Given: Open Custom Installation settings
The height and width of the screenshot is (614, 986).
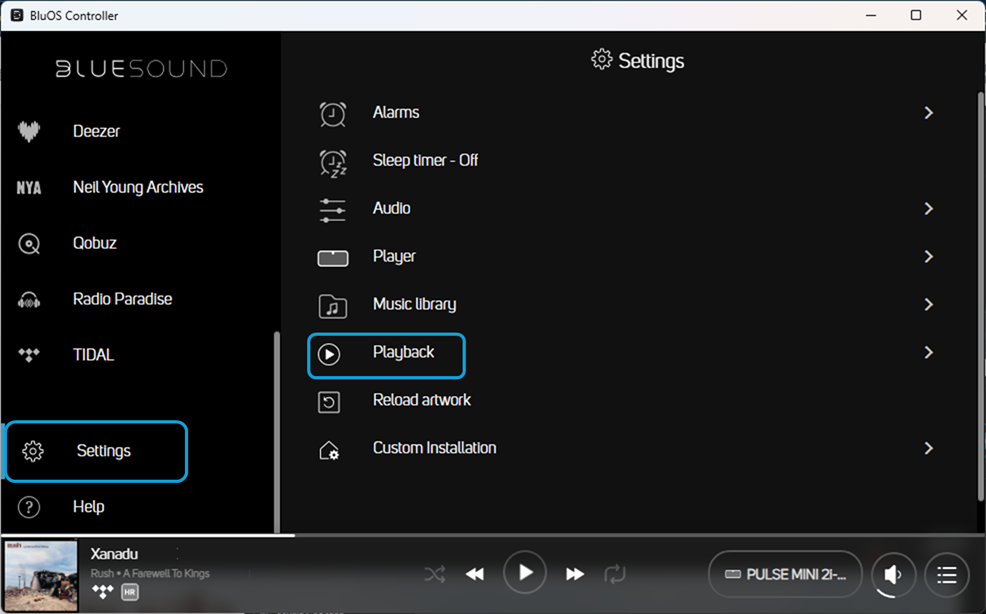Looking at the screenshot, I should pos(434,448).
